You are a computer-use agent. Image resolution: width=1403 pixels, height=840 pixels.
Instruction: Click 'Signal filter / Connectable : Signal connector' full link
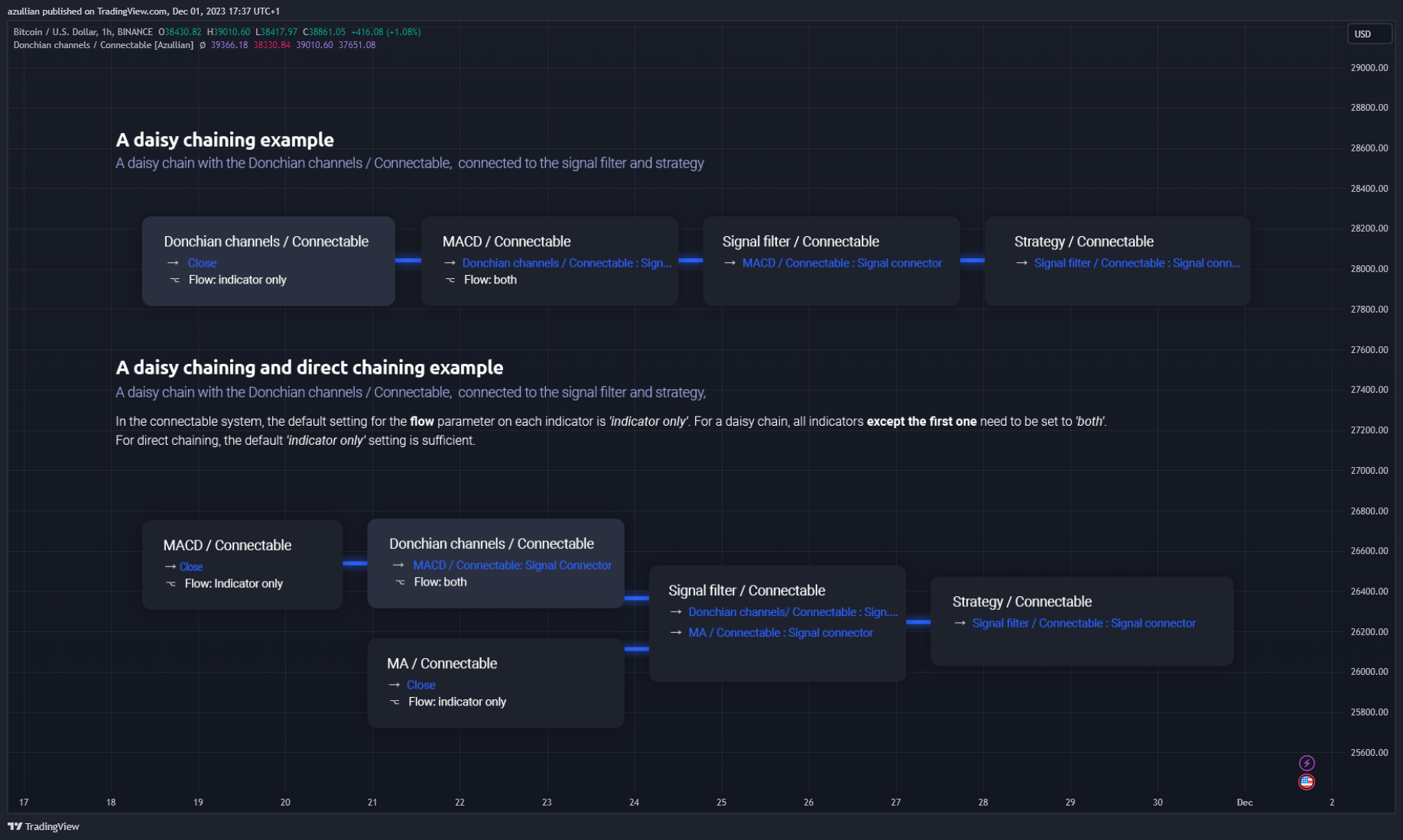(1084, 624)
